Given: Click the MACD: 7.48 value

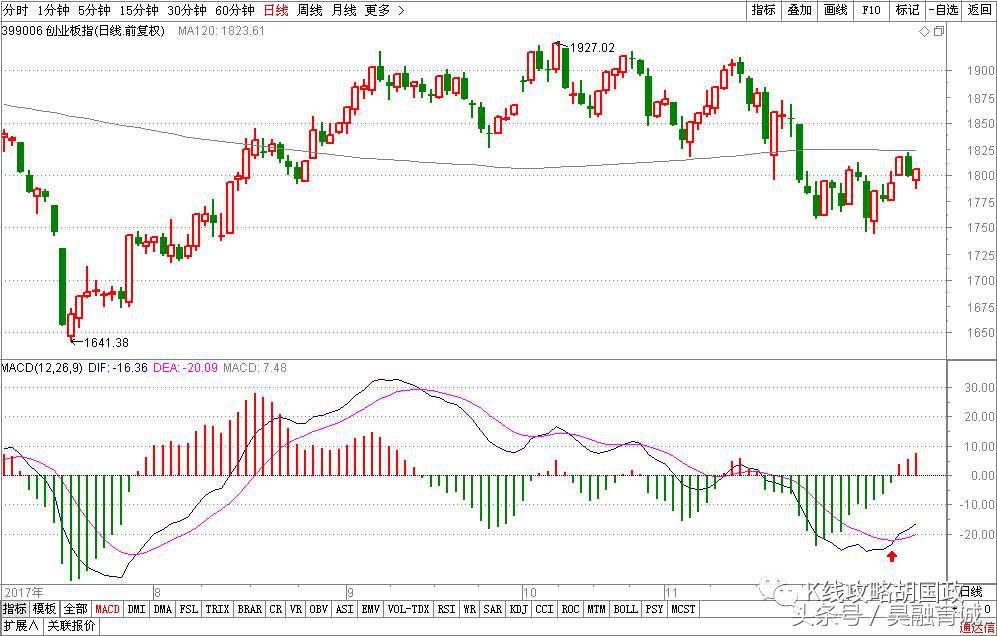Looking at the screenshot, I should pos(255,368).
